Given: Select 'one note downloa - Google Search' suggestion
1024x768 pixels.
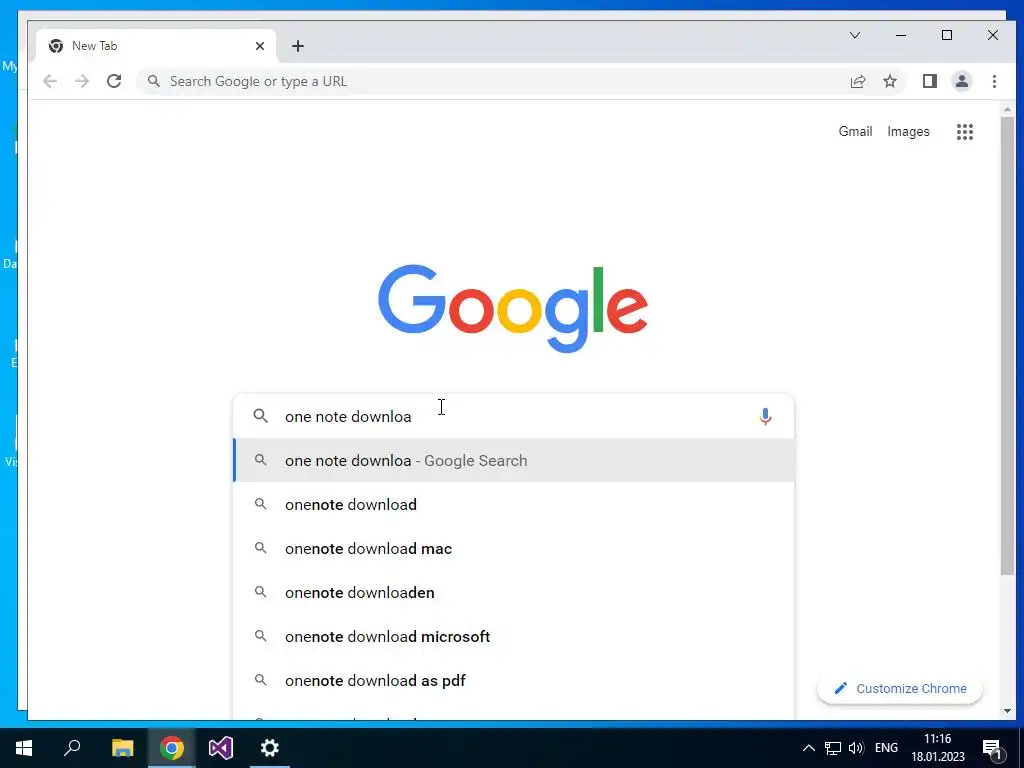Looking at the screenshot, I should click(514, 460).
